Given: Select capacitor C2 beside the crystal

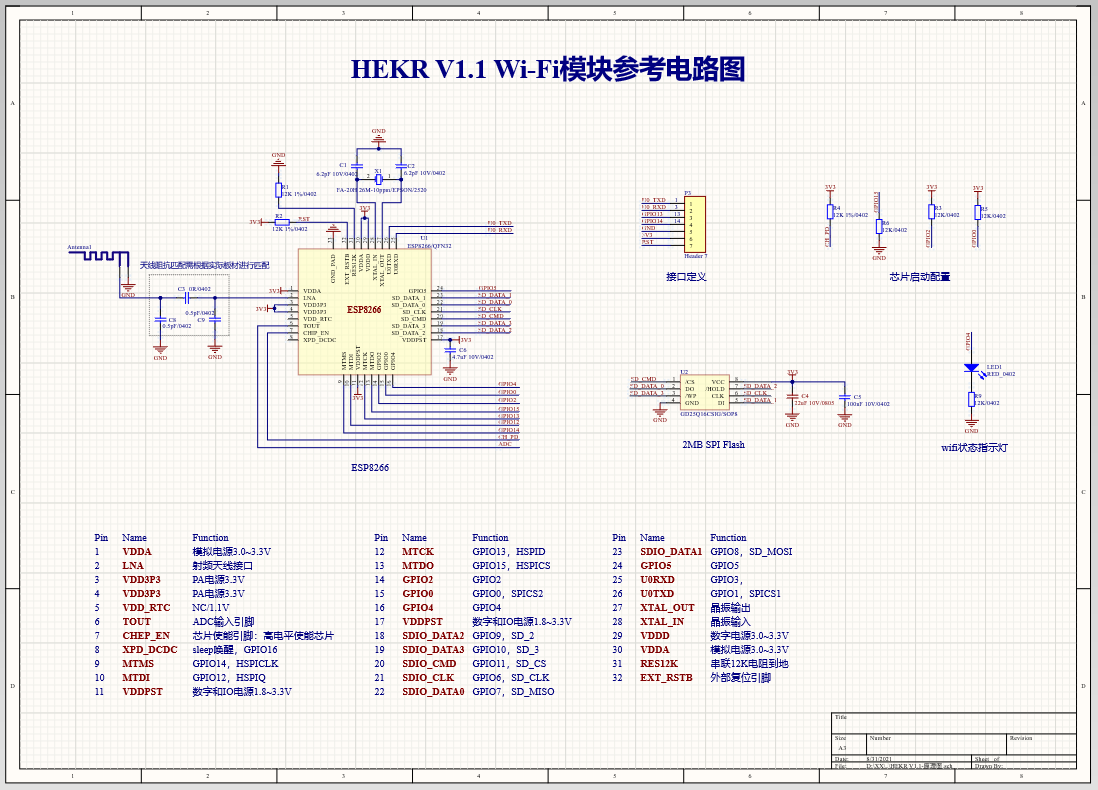Looking at the screenshot, I should [401, 167].
